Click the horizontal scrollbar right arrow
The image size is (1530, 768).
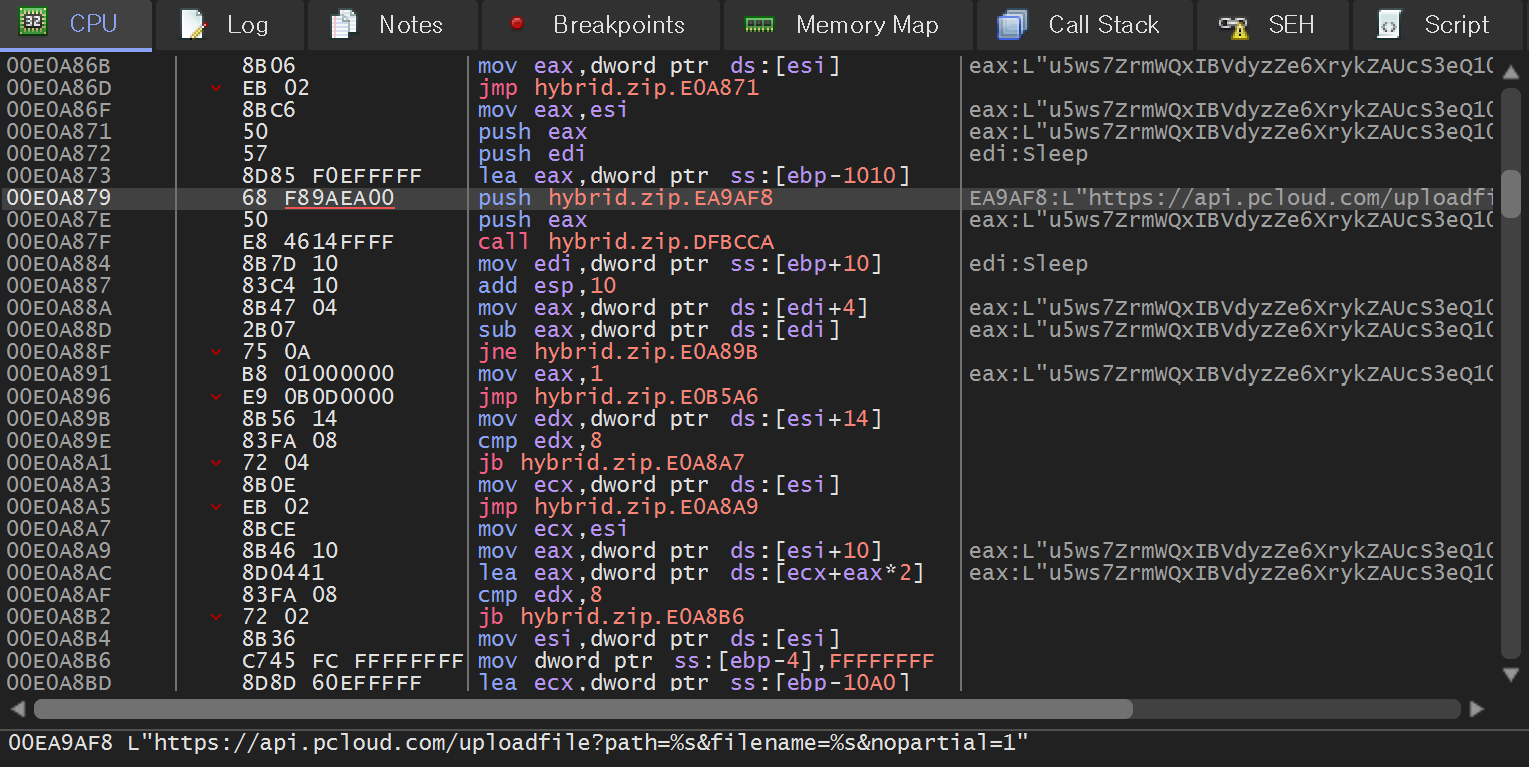1478,709
